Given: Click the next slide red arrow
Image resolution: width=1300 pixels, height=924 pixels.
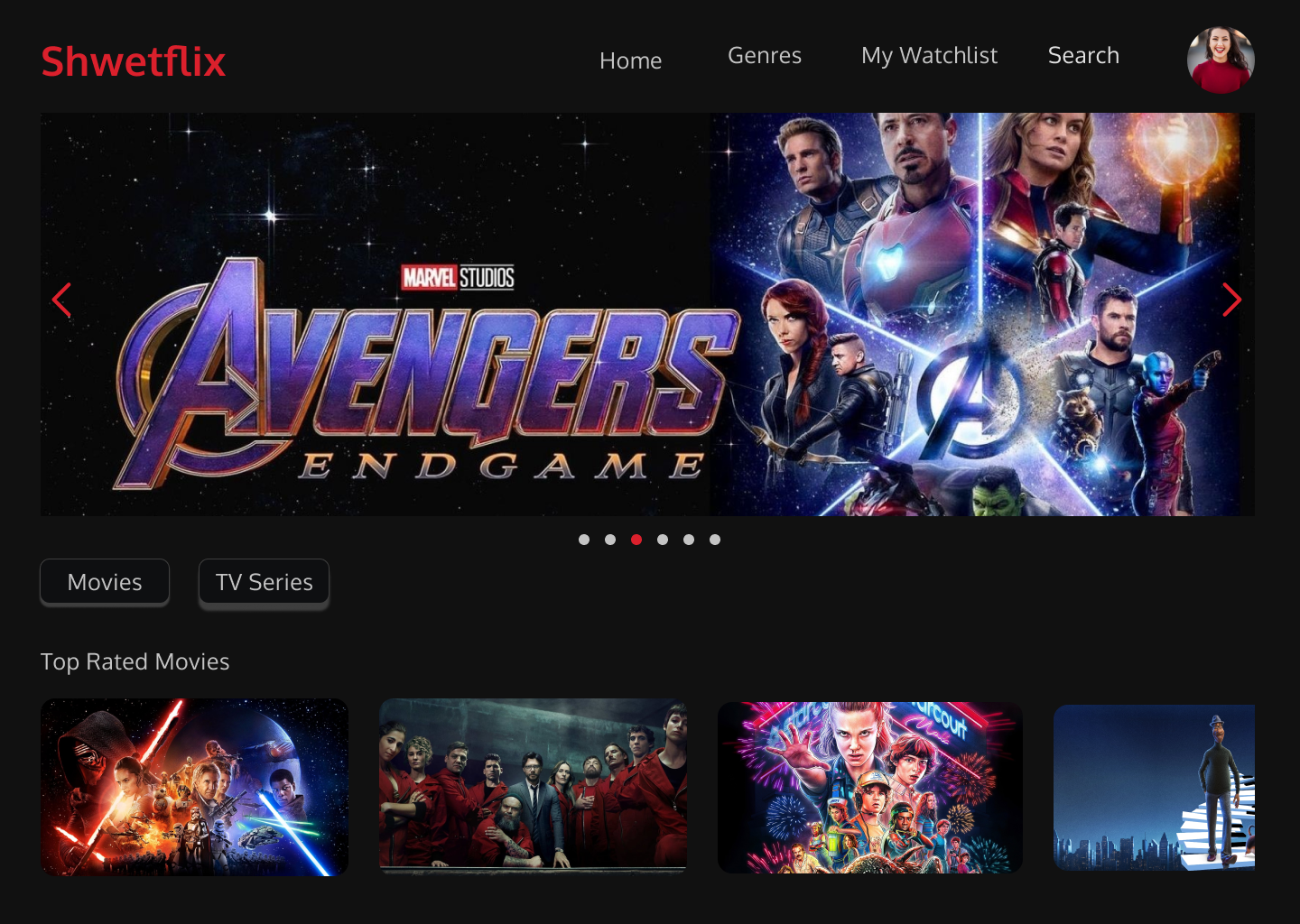Looking at the screenshot, I should coord(1232,300).
